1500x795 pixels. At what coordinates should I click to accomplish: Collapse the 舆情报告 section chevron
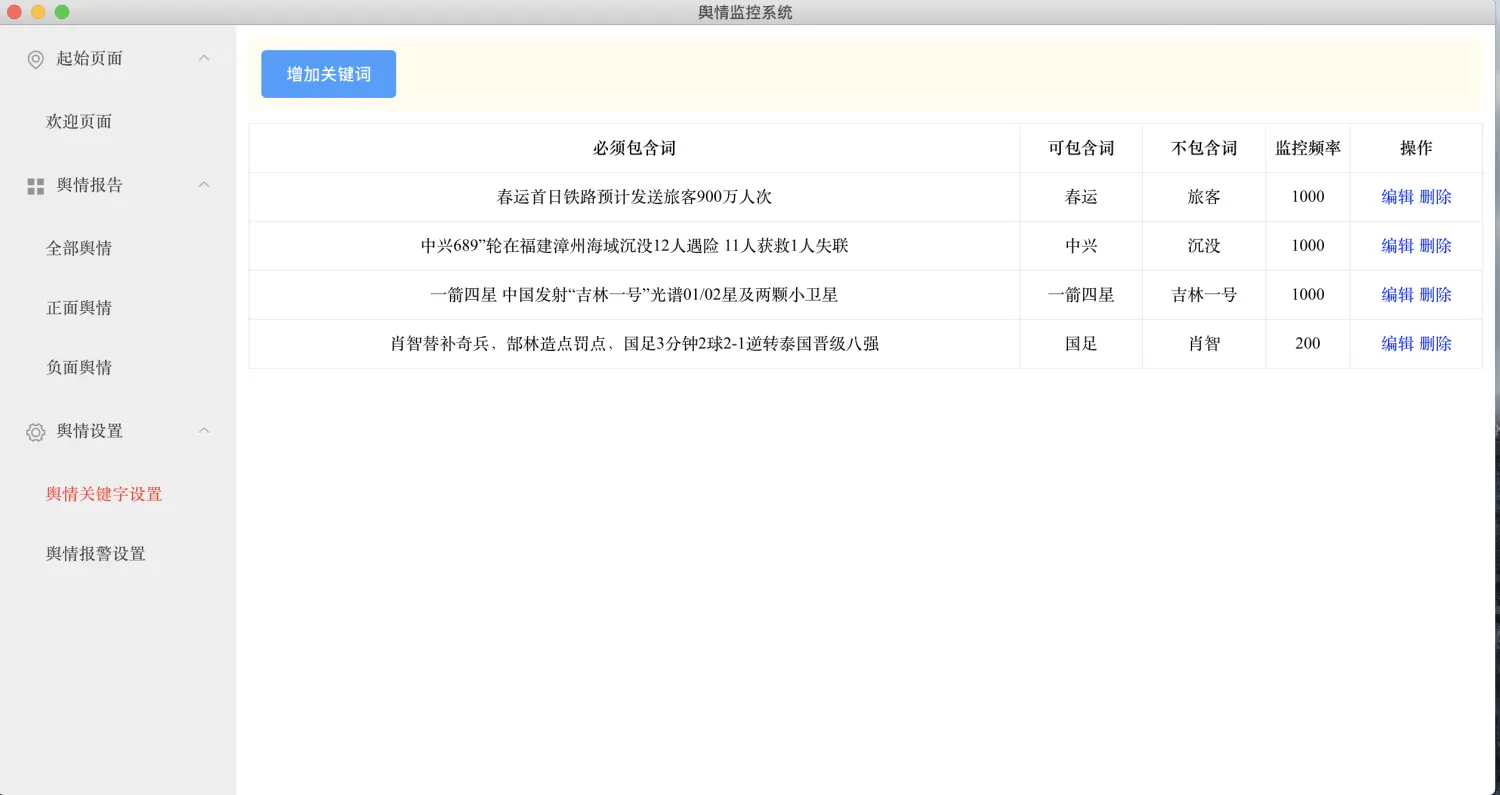click(x=204, y=185)
